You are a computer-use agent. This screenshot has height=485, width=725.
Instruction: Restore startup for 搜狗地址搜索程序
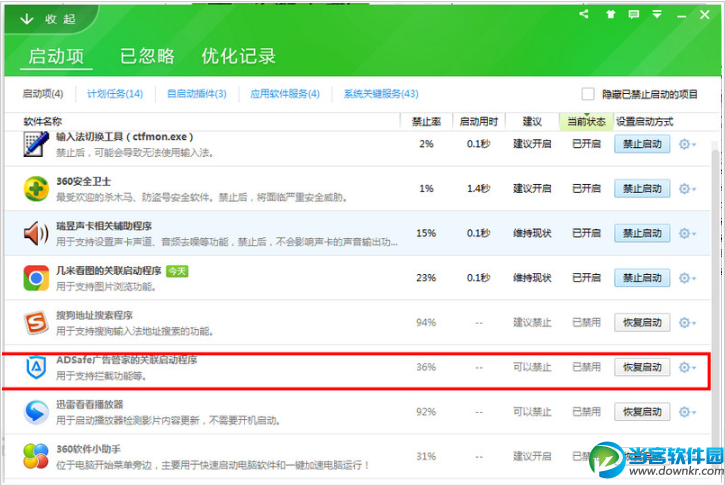tap(642, 322)
